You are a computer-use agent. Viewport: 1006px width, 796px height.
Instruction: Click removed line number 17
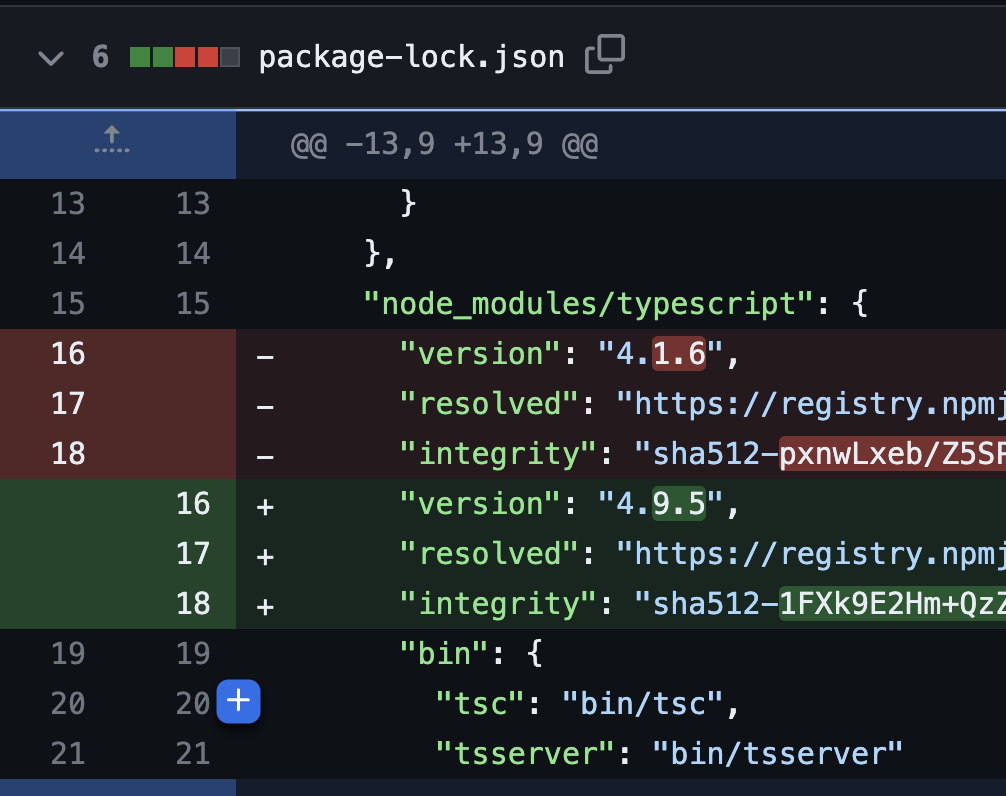point(68,403)
